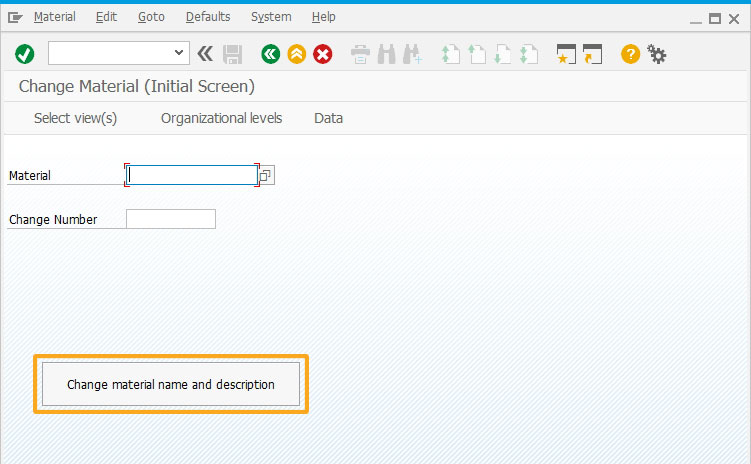Click the Previous Page icon
The width and height of the screenshot is (751, 464).
click(477, 54)
